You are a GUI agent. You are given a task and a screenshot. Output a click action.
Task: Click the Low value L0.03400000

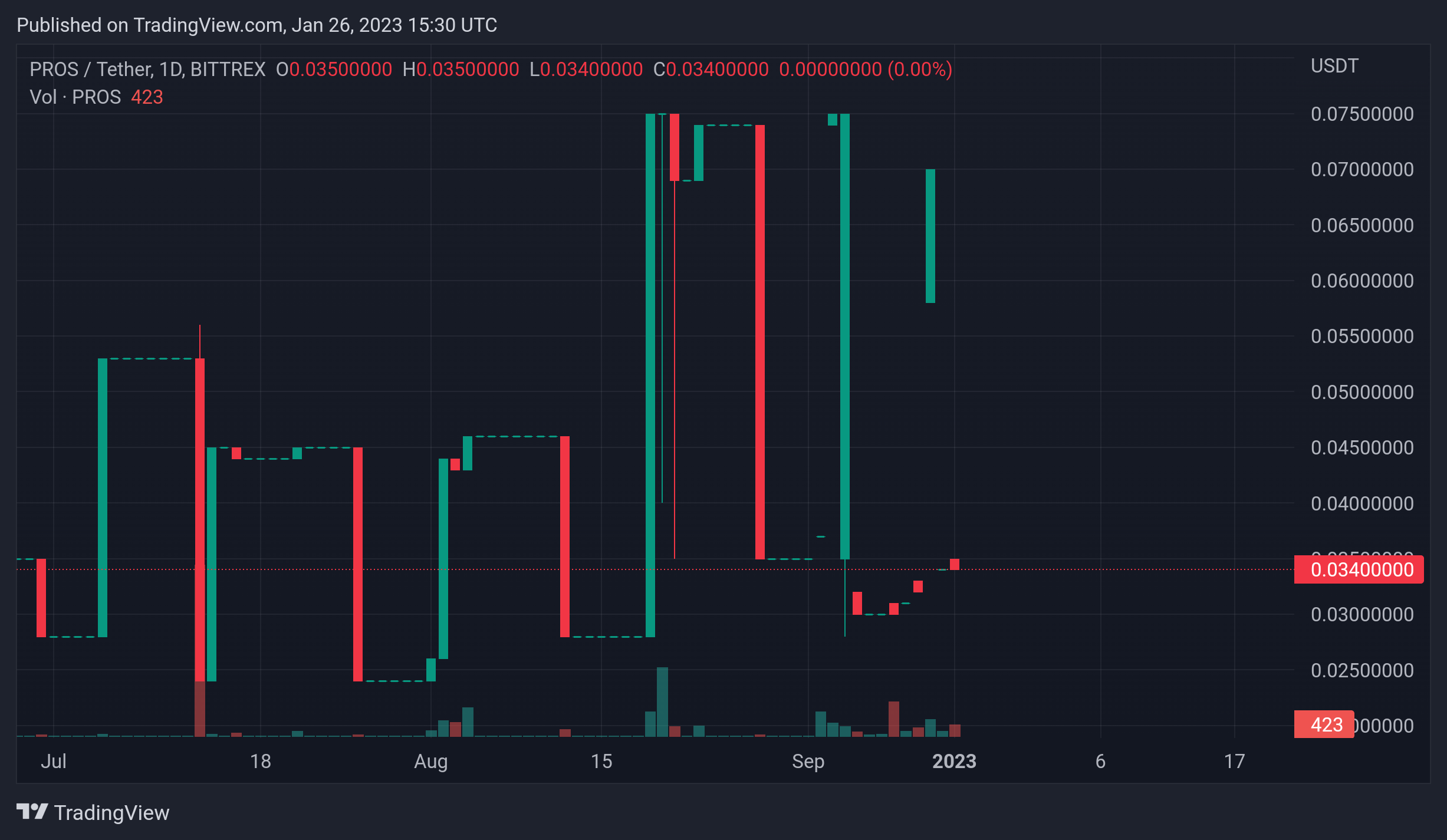coord(586,70)
